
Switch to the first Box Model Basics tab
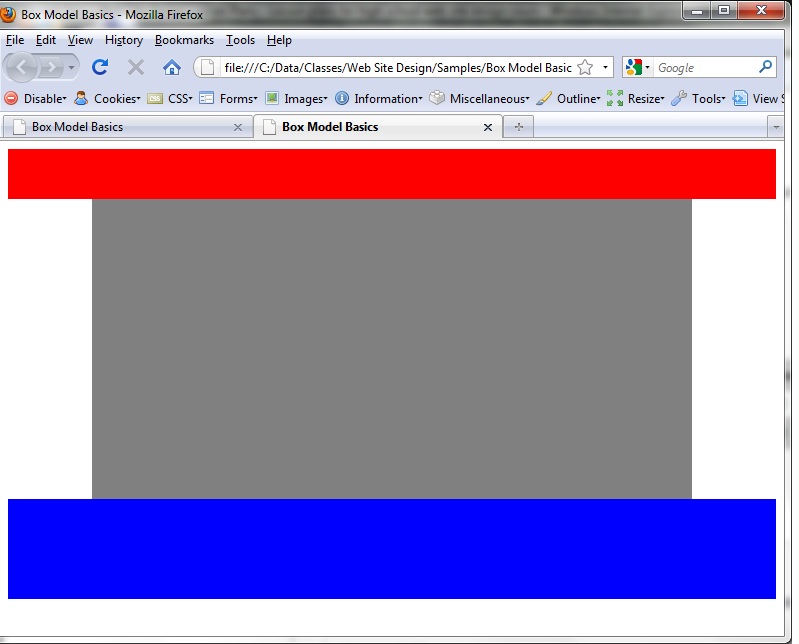click(x=127, y=127)
